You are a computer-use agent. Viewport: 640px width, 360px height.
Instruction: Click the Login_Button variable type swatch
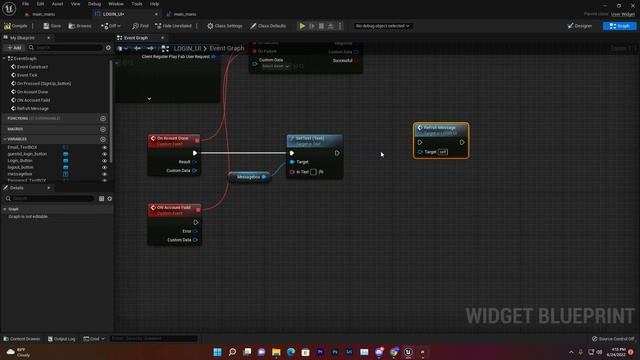pos(65,161)
